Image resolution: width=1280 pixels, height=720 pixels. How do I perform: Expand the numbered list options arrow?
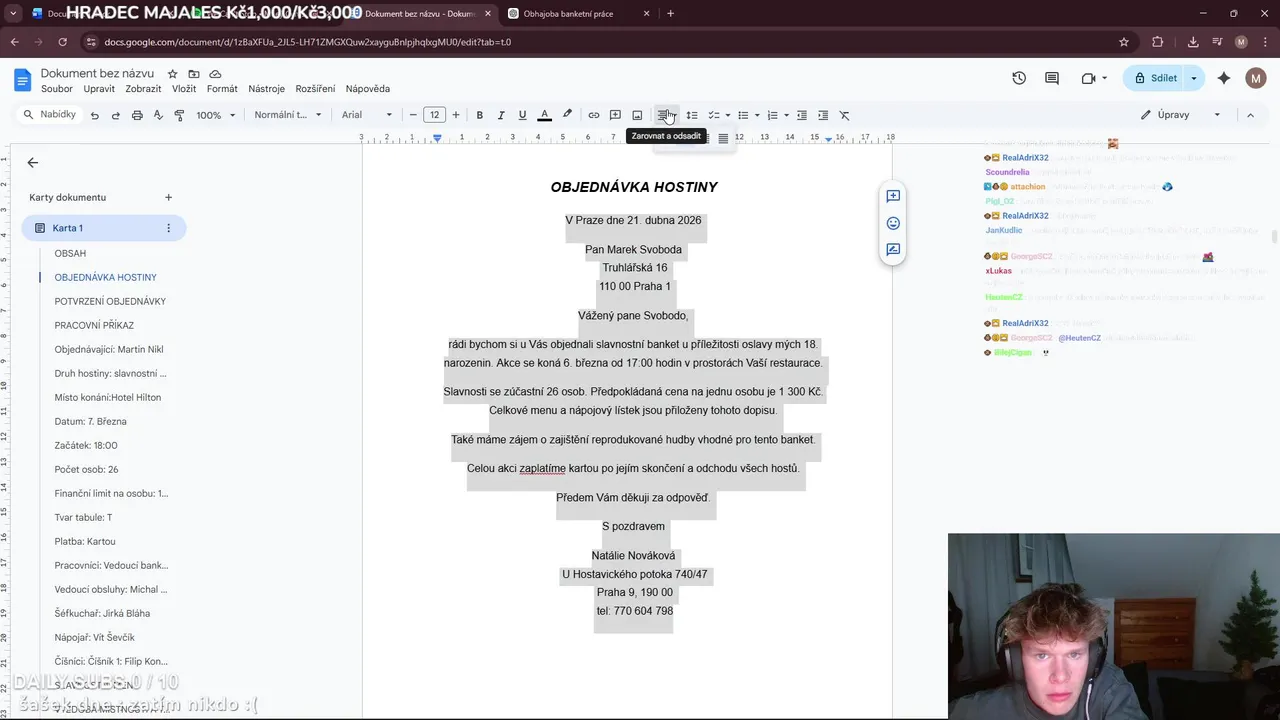coord(787,115)
